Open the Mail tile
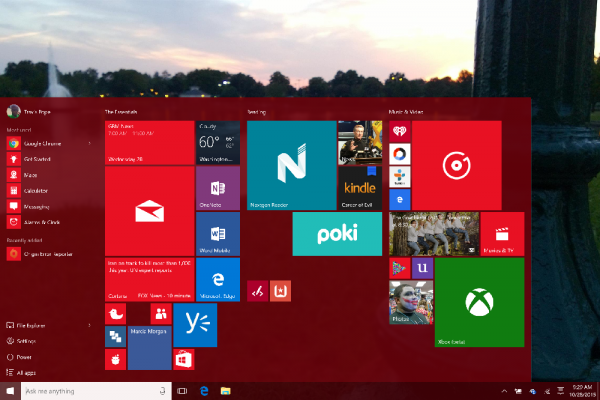600x400 pixels. (150, 211)
